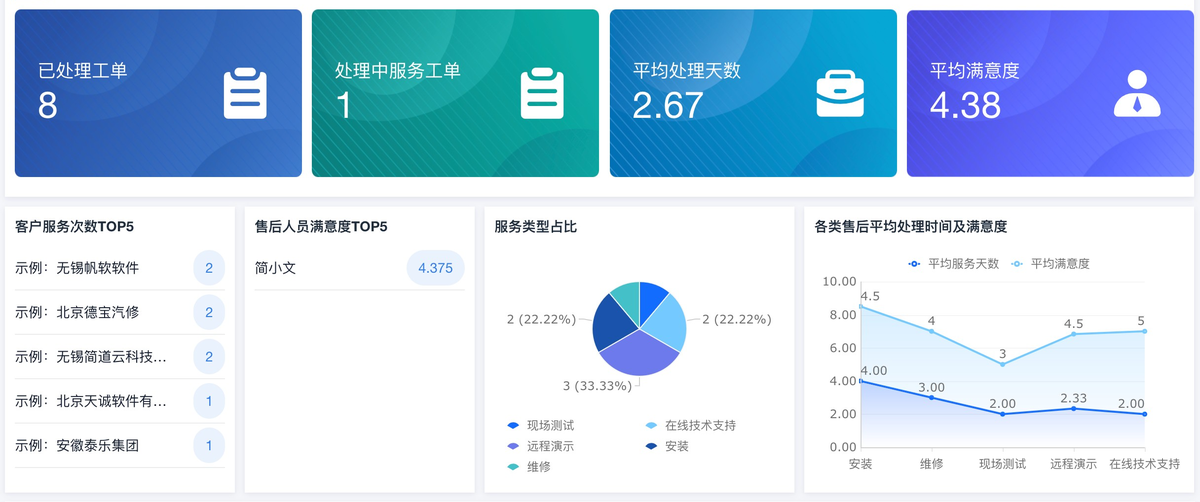Select row 示例：无锡简道云科技…
Screen dimensions: 1200x502
point(120,357)
